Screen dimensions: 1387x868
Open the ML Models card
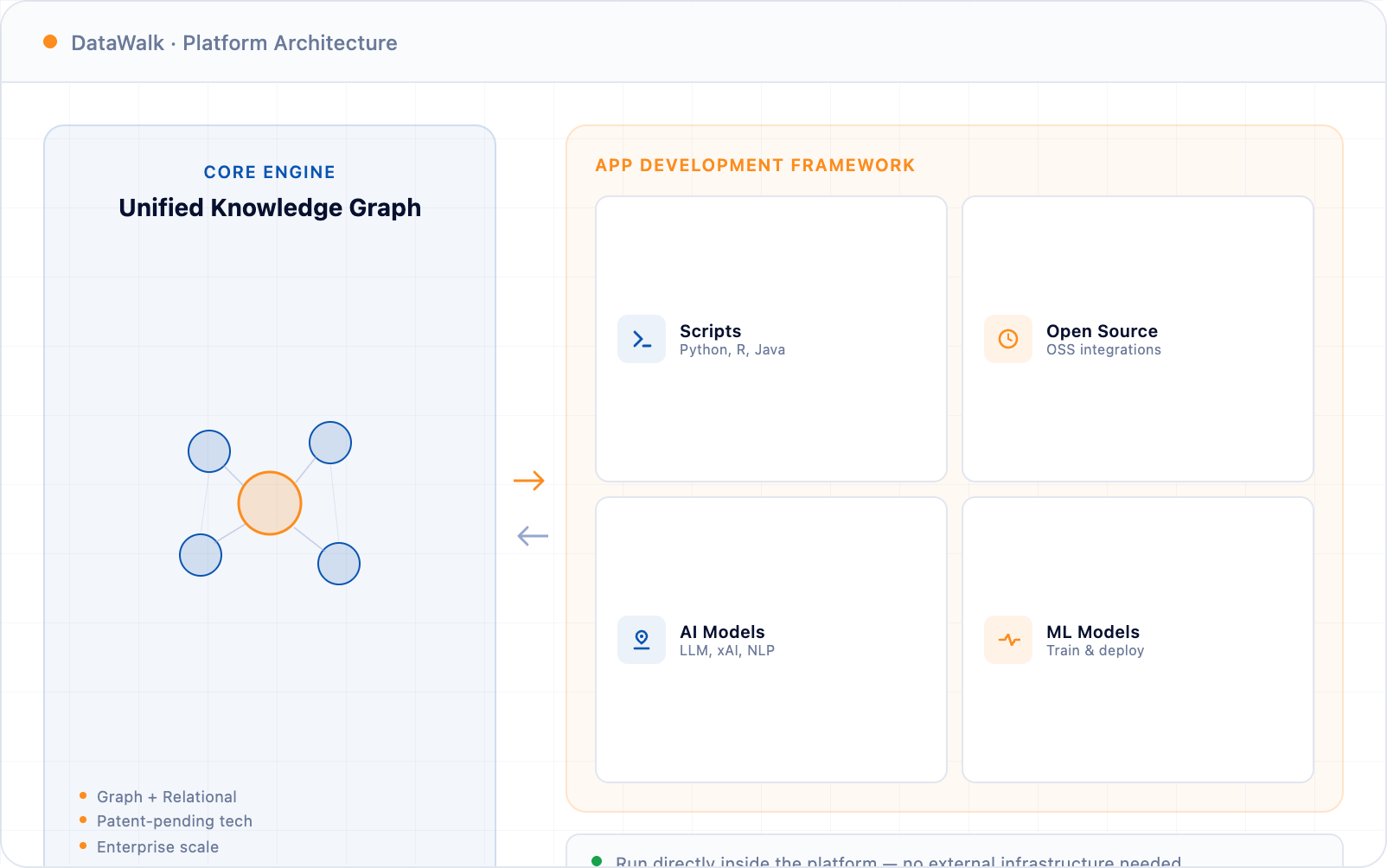tap(1138, 640)
